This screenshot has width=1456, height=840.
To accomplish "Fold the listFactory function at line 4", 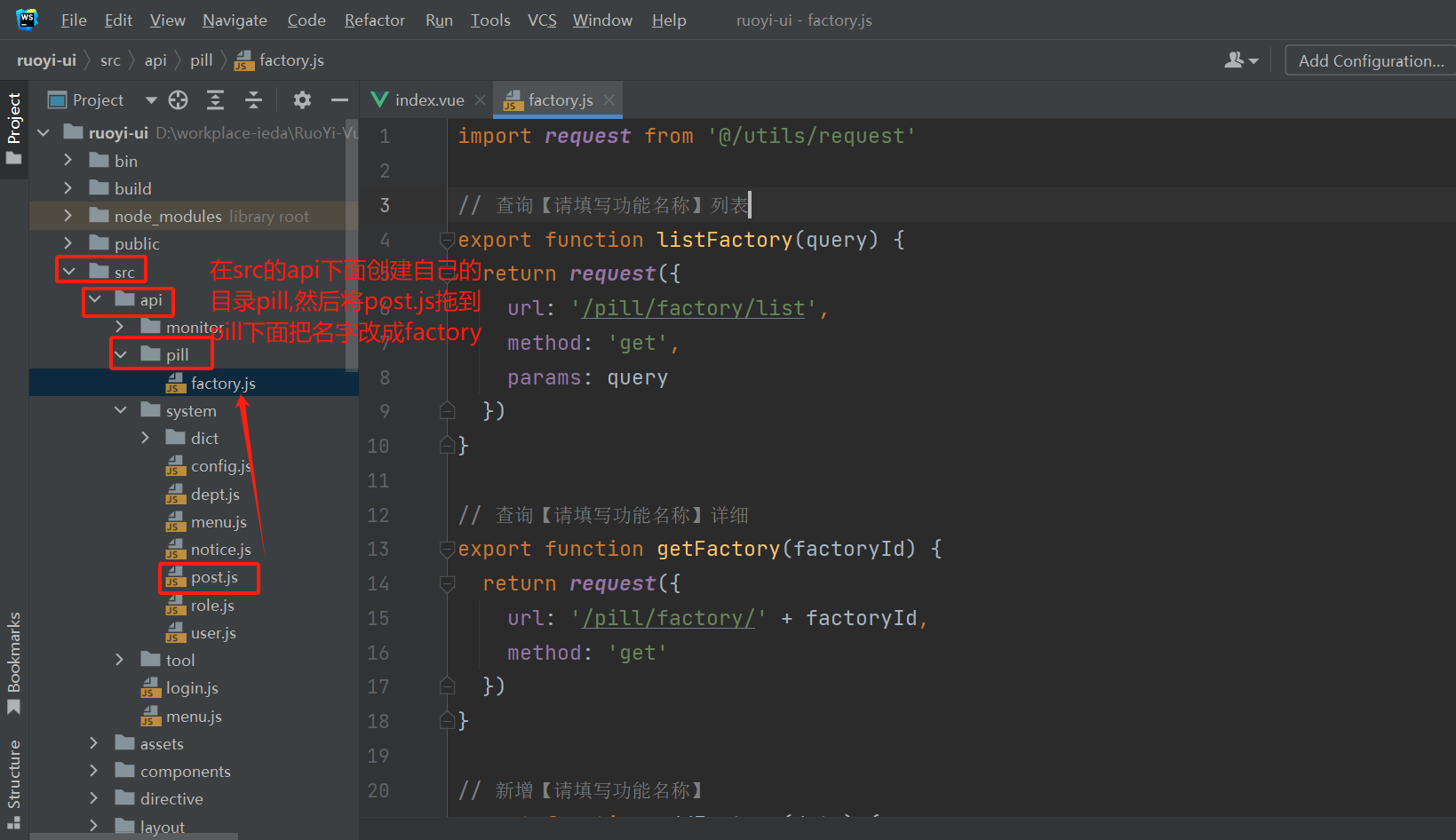I will [x=448, y=240].
